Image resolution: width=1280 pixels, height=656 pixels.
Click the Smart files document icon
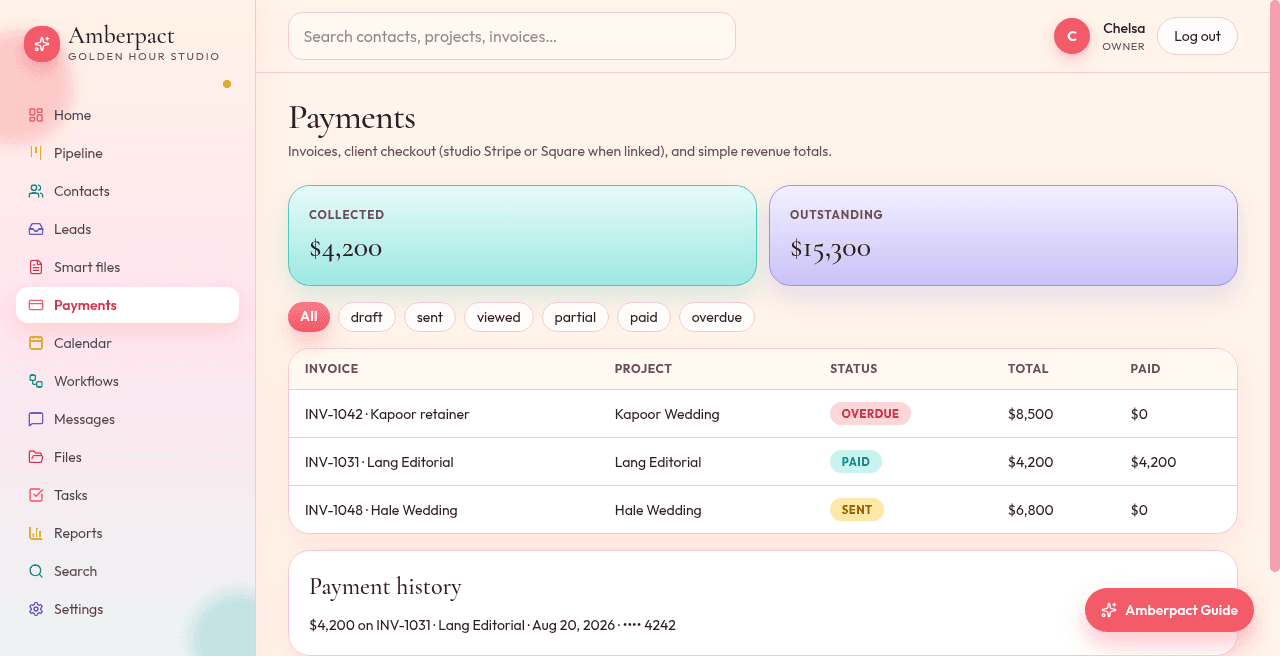(x=36, y=267)
